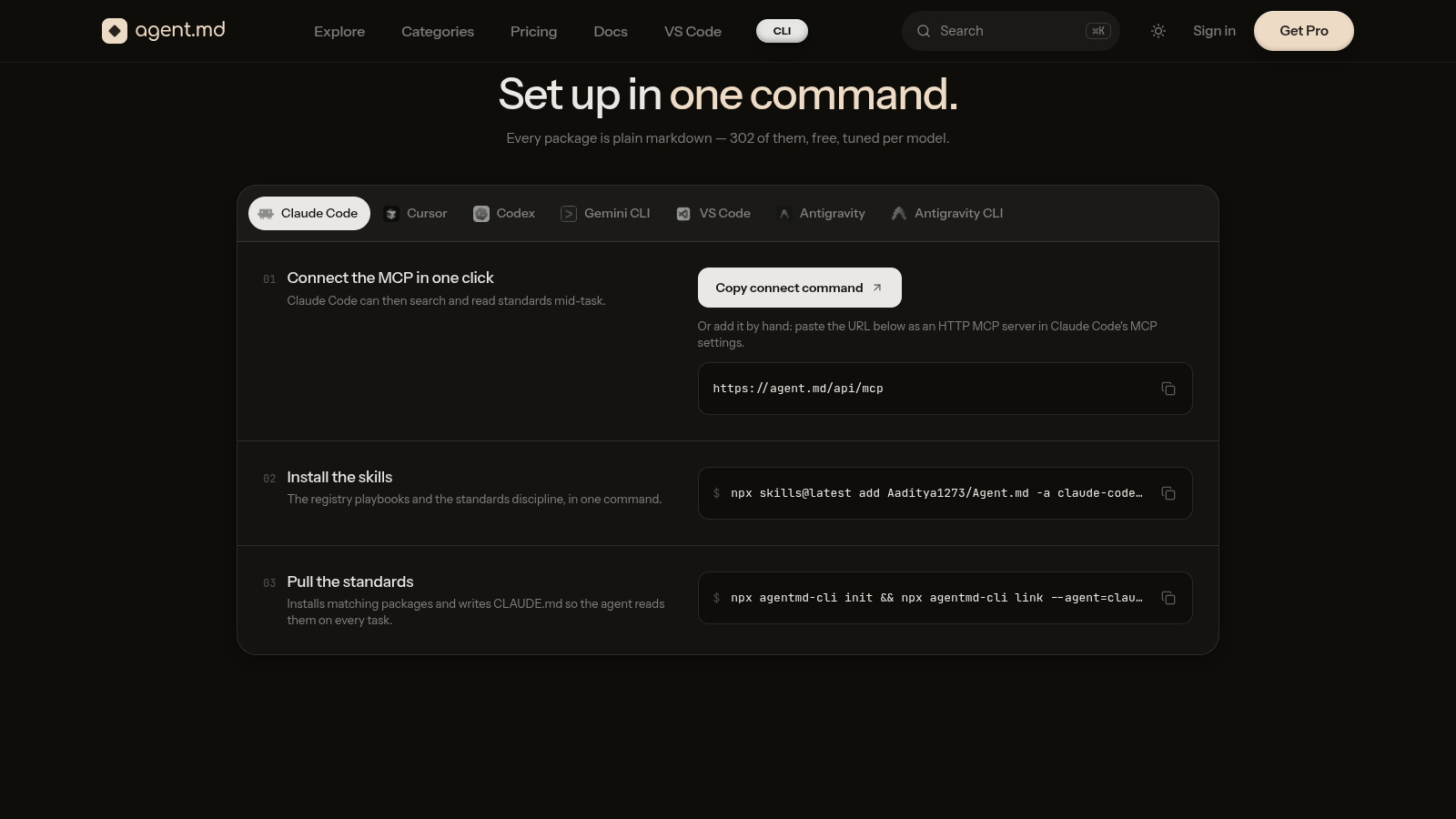Click the 'registry playbooks' description text
Image resolution: width=1456 pixels, height=819 pixels.
coord(474,500)
